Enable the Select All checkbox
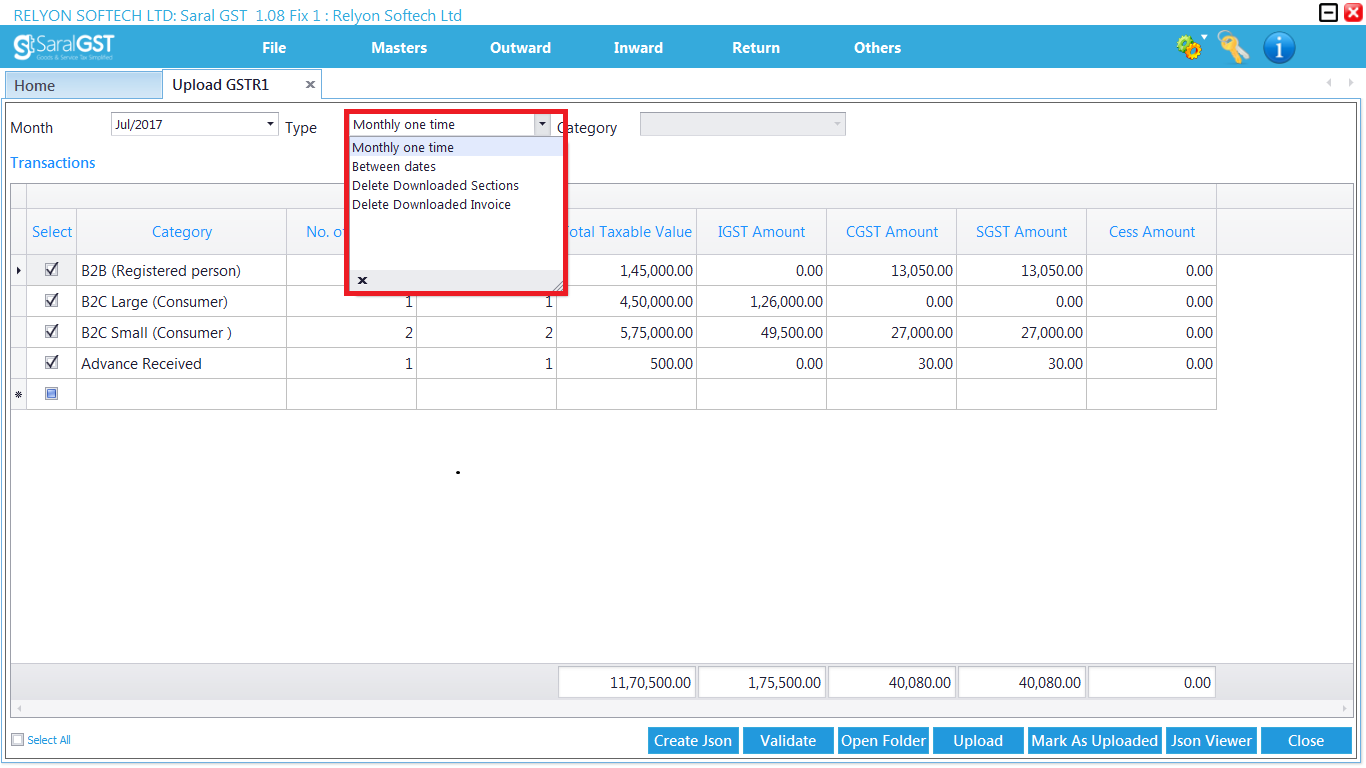Image resolution: width=1366 pixels, height=768 pixels. click(x=17, y=739)
